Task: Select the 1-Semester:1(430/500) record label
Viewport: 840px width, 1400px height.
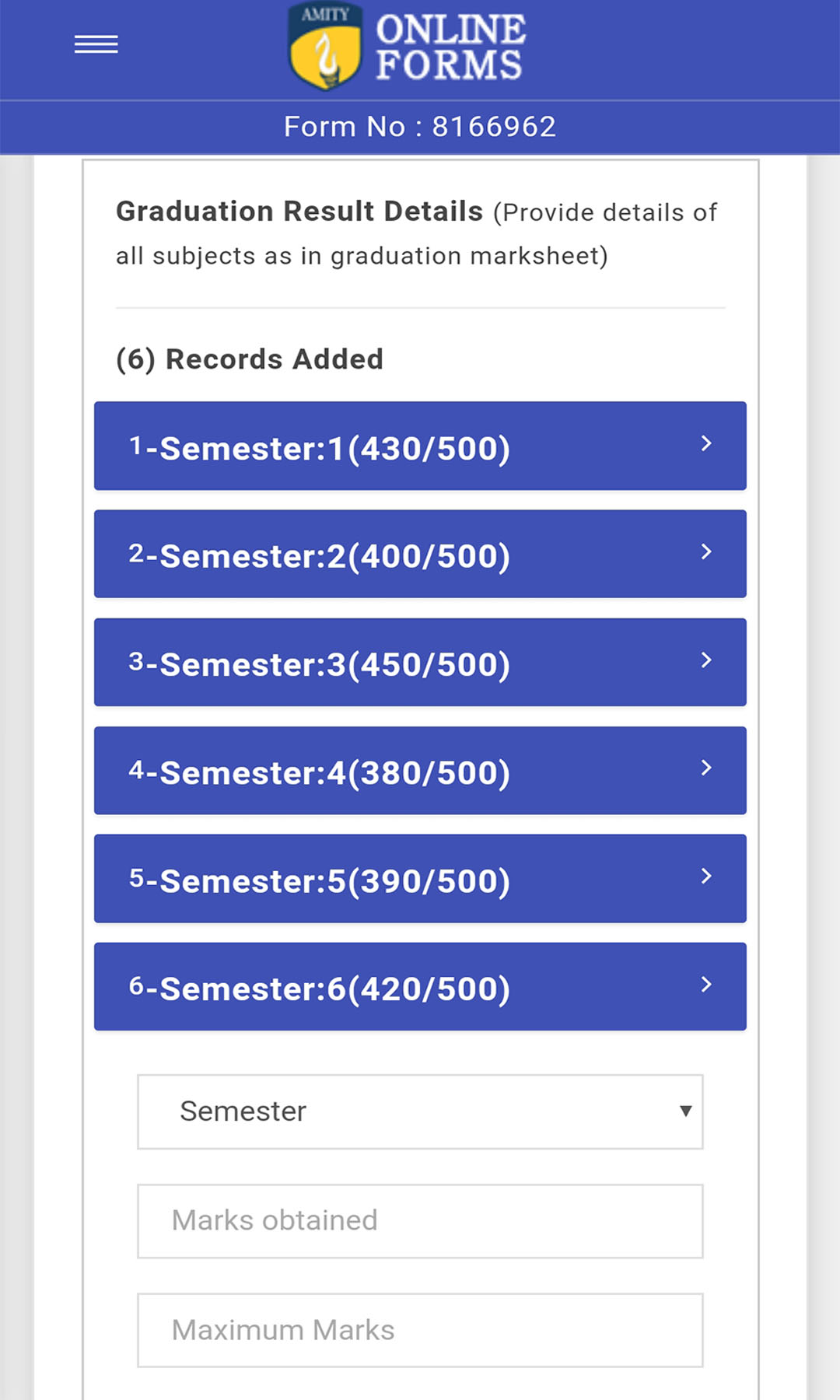Action: [x=319, y=448]
